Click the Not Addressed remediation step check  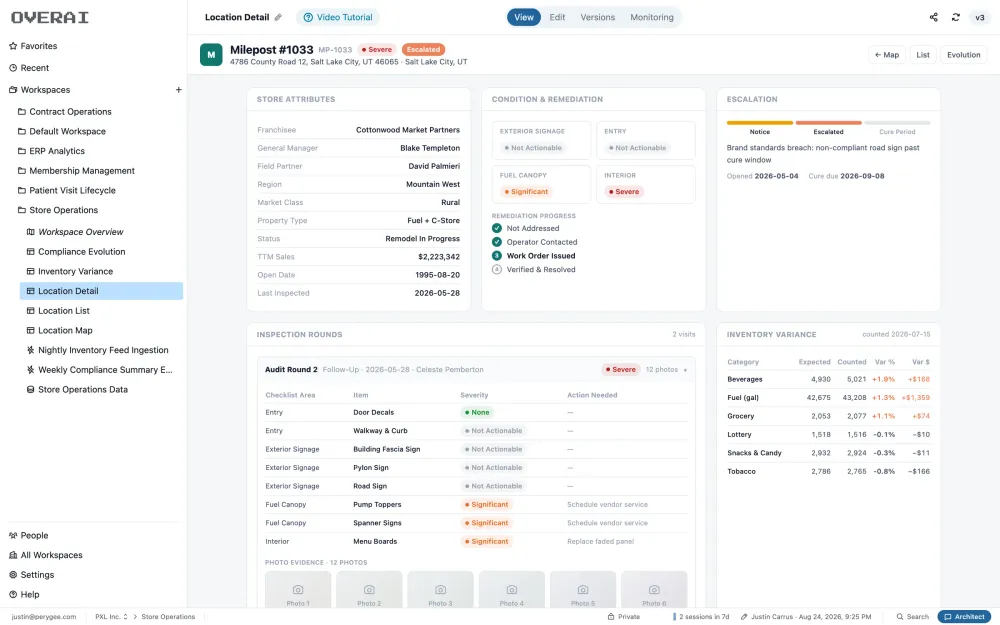point(497,228)
